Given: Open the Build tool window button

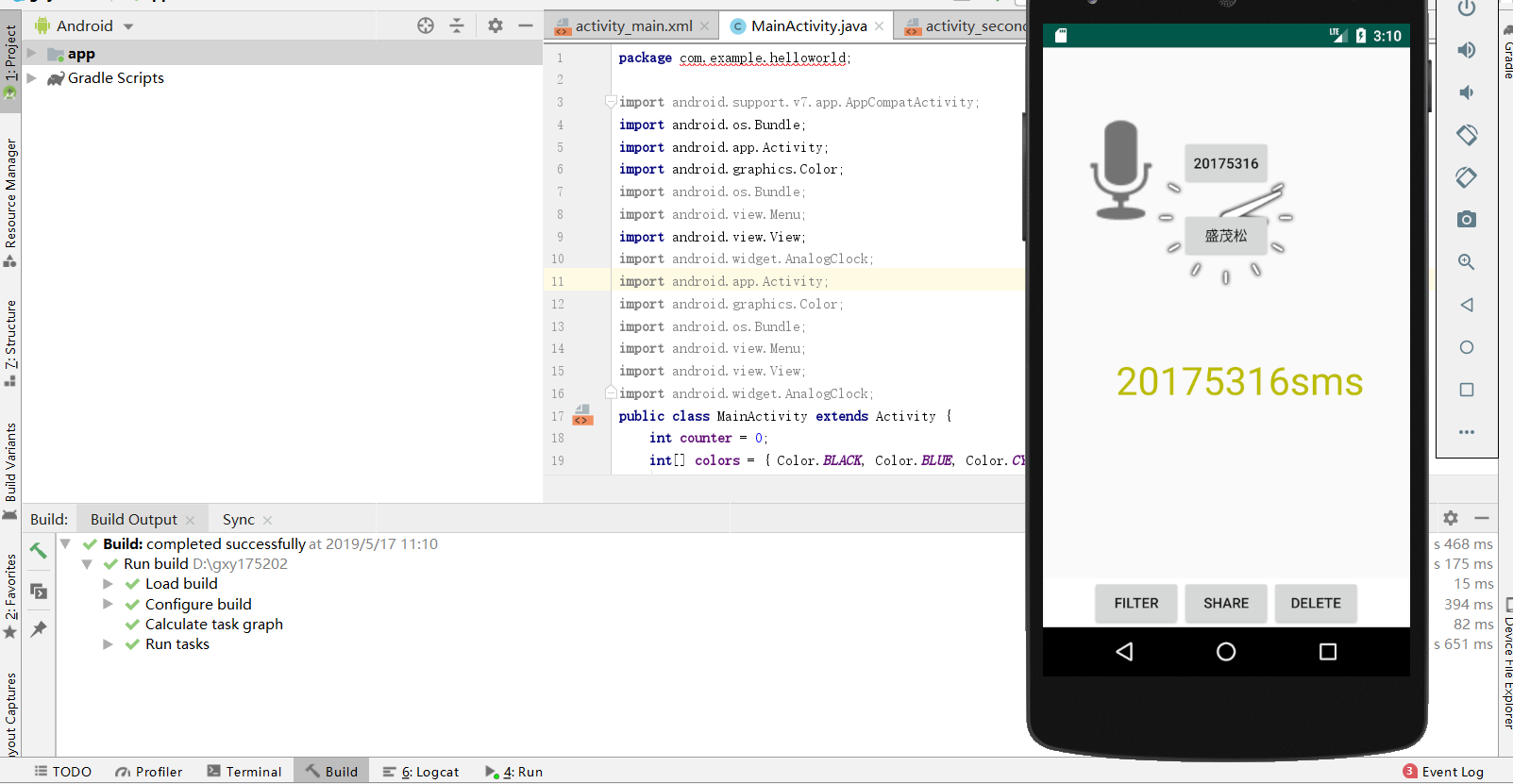Looking at the screenshot, I should click(x=331, y=772).
